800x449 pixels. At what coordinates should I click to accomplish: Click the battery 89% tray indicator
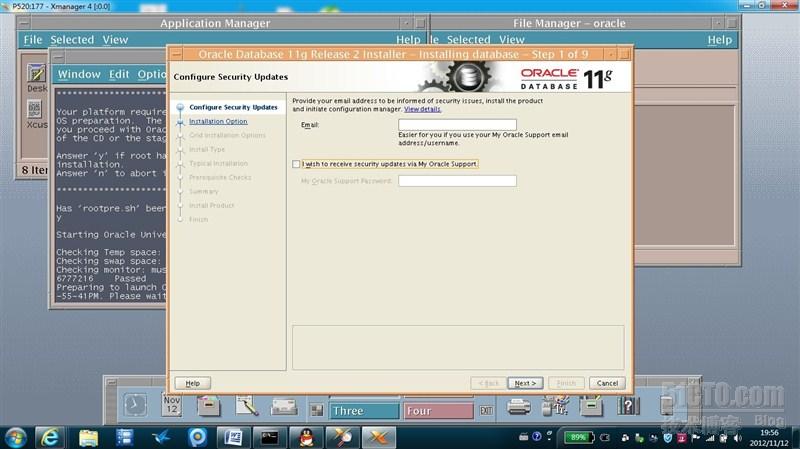tap(579, 437)
